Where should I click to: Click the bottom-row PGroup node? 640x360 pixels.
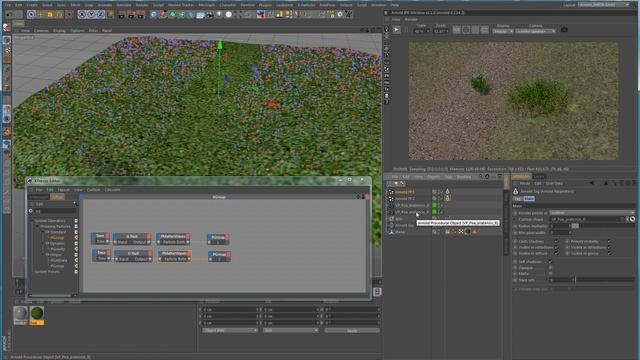(219, 256)
